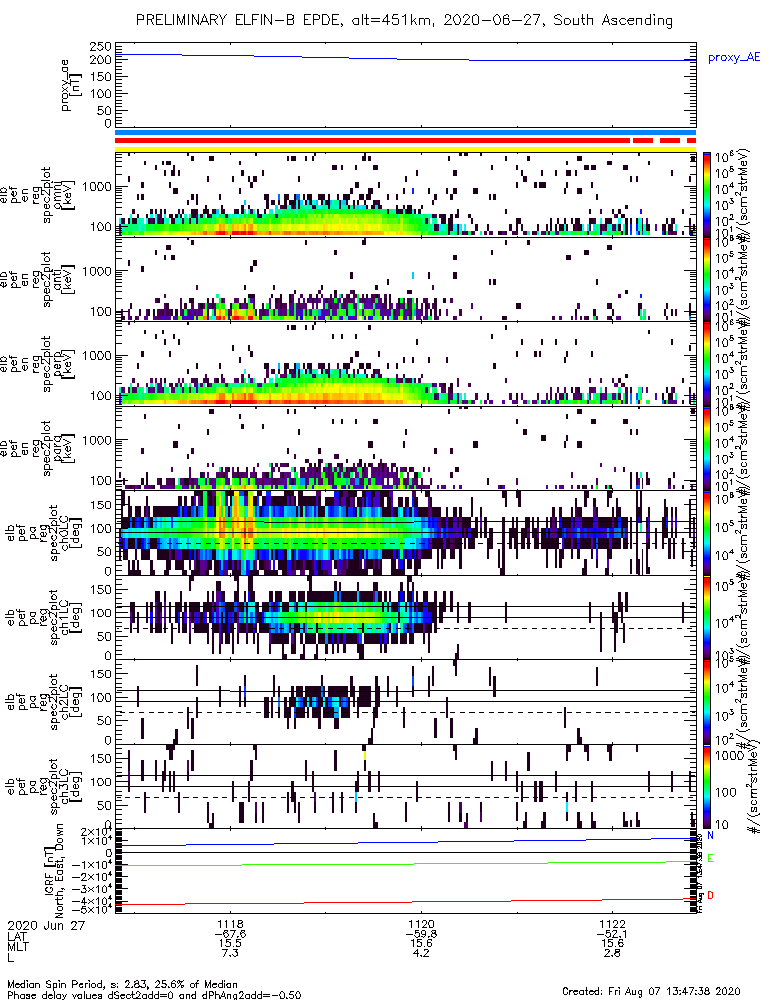The height and width of the screenshot is (1000, 775).
Task: Click the blue 'proxy_AE' legend label
Action: pos(734,57)
